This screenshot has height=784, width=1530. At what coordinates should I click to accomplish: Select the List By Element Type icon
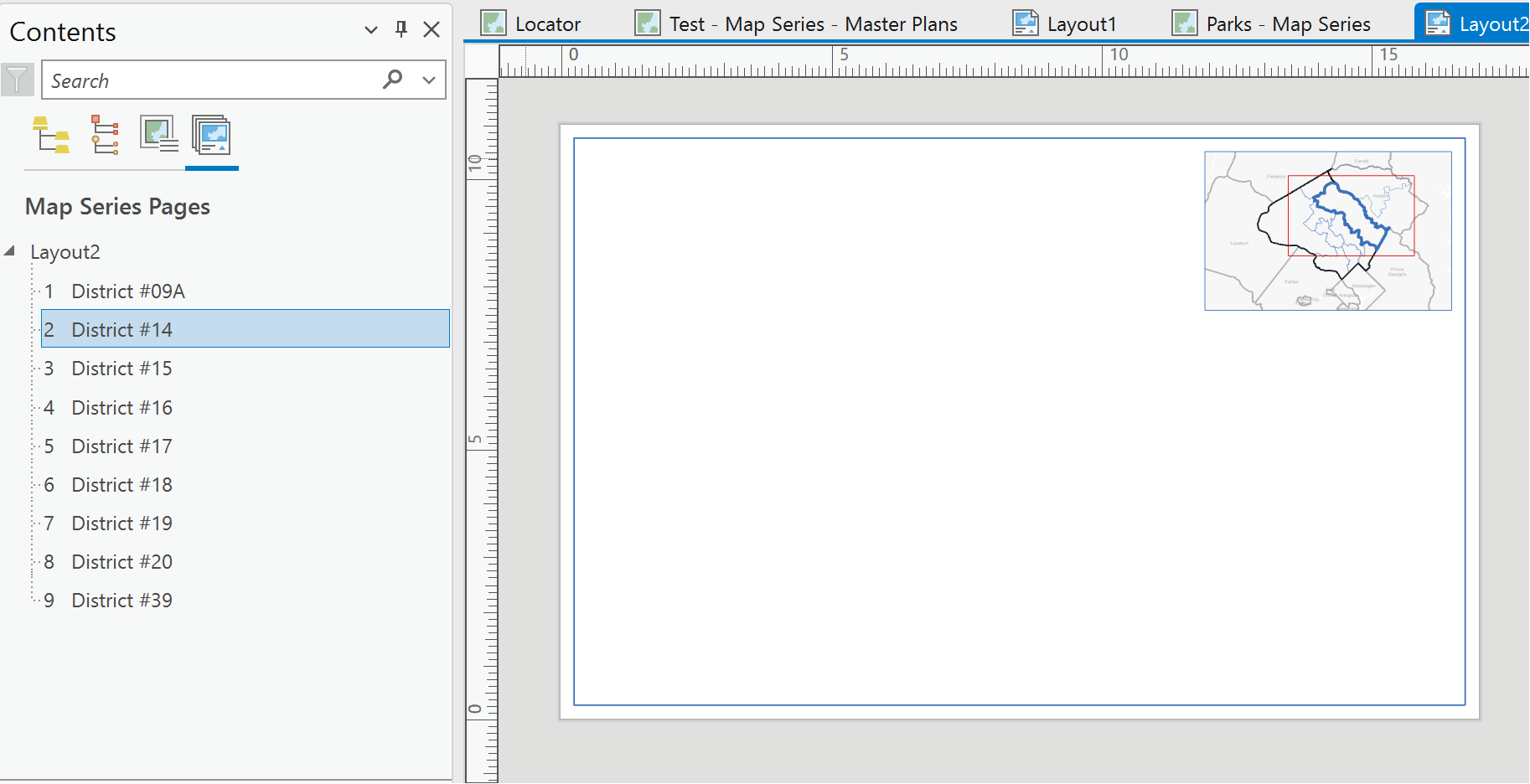(x=104, y=134)
